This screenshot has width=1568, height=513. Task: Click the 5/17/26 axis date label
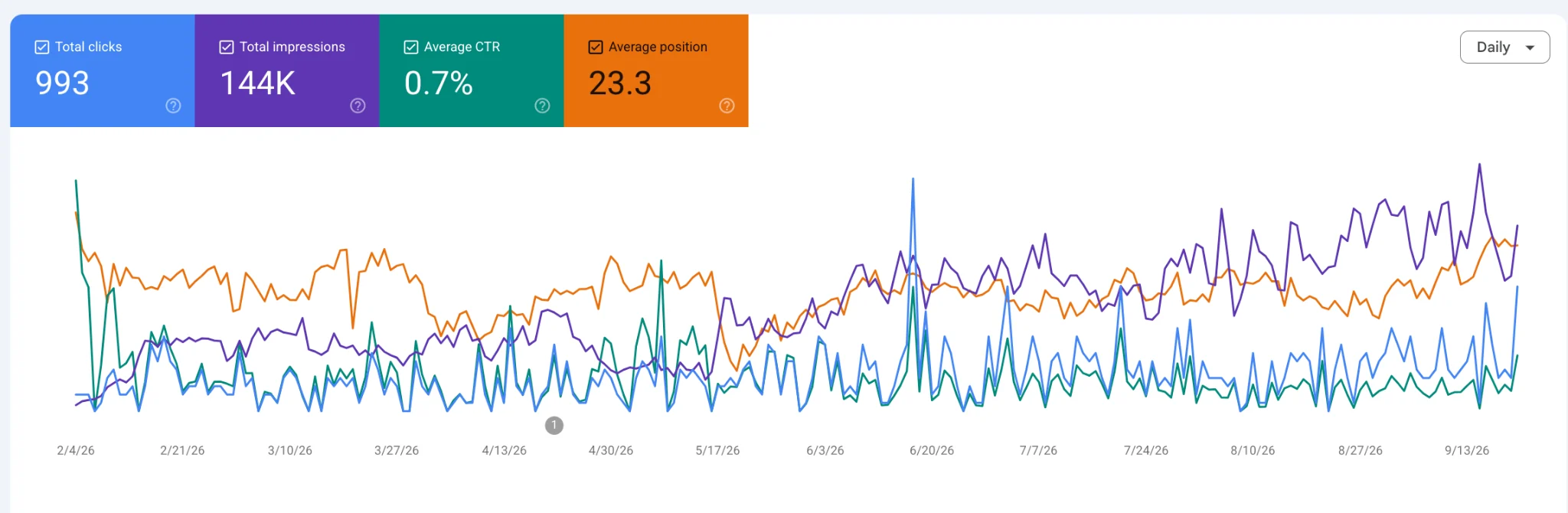717,450
